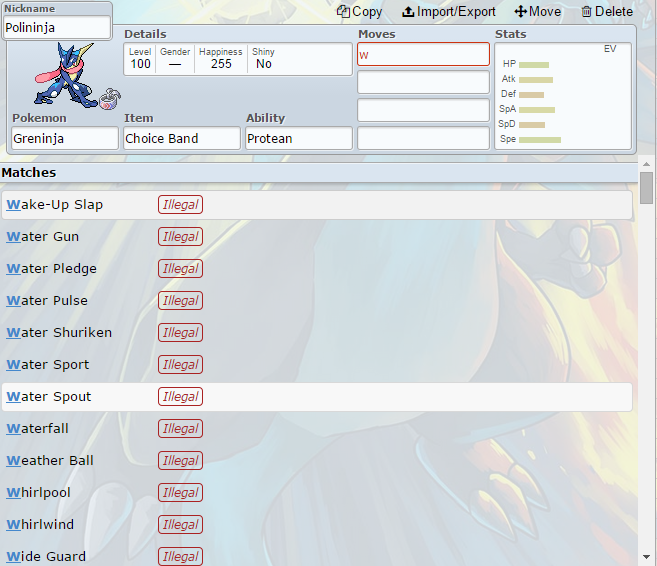The width and height of the screenshot is (657, 566).
Task: Select the Wide Guard move
Action: click(x=317, y=556)
